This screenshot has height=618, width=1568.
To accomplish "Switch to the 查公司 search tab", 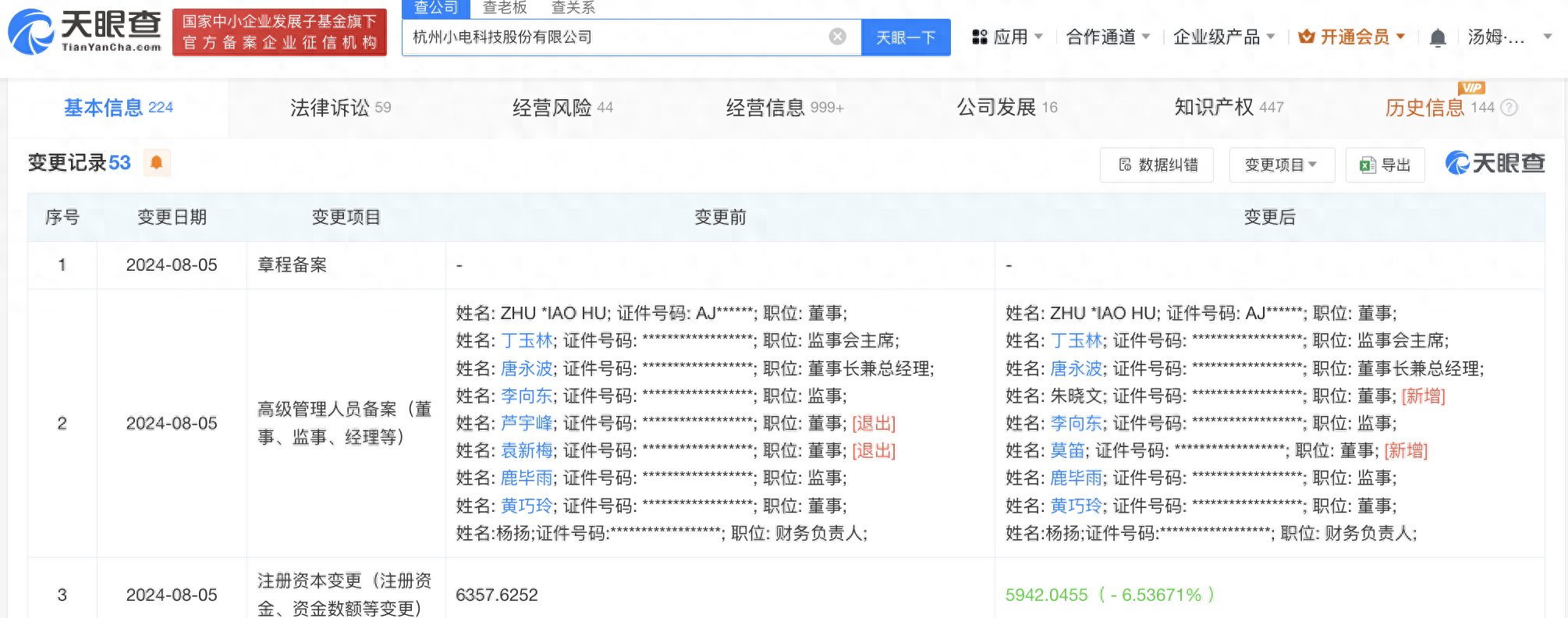I will [x=436, y=8].
